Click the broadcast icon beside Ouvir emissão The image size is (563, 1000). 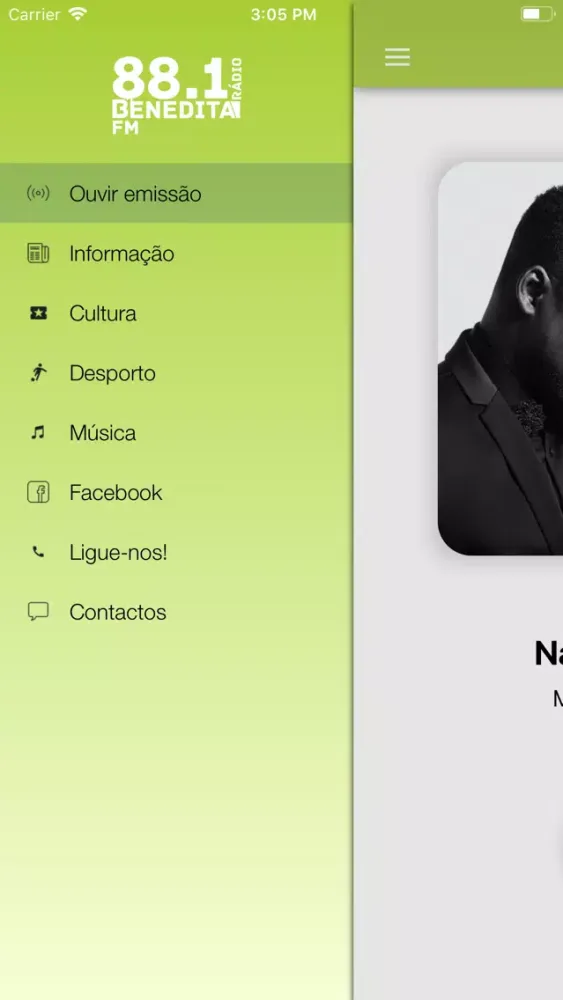38,193
